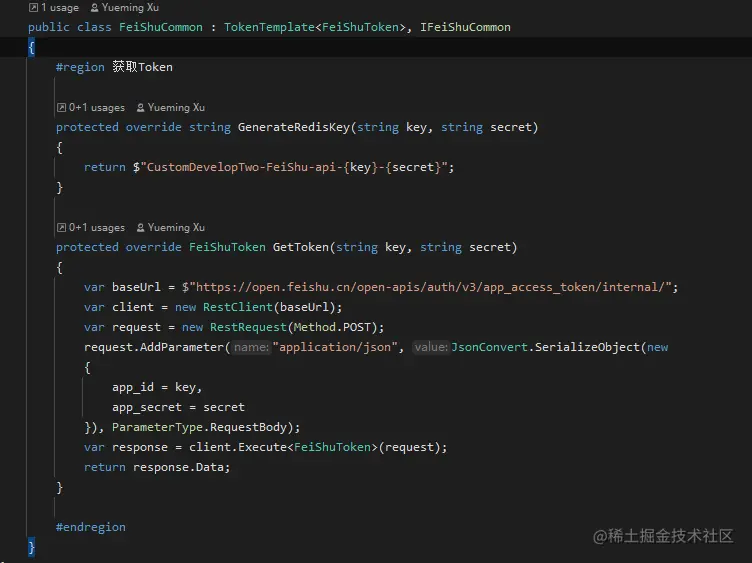The width and height of the screenshot is (752, 563).
Task: Click the "CustomDevelopTwo-FeiShu-api-" string literal
Action: (244, 167)
